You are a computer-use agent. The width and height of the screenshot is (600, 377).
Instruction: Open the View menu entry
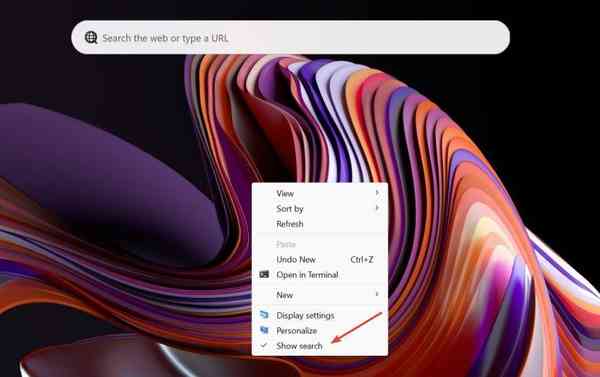(320, 193)
